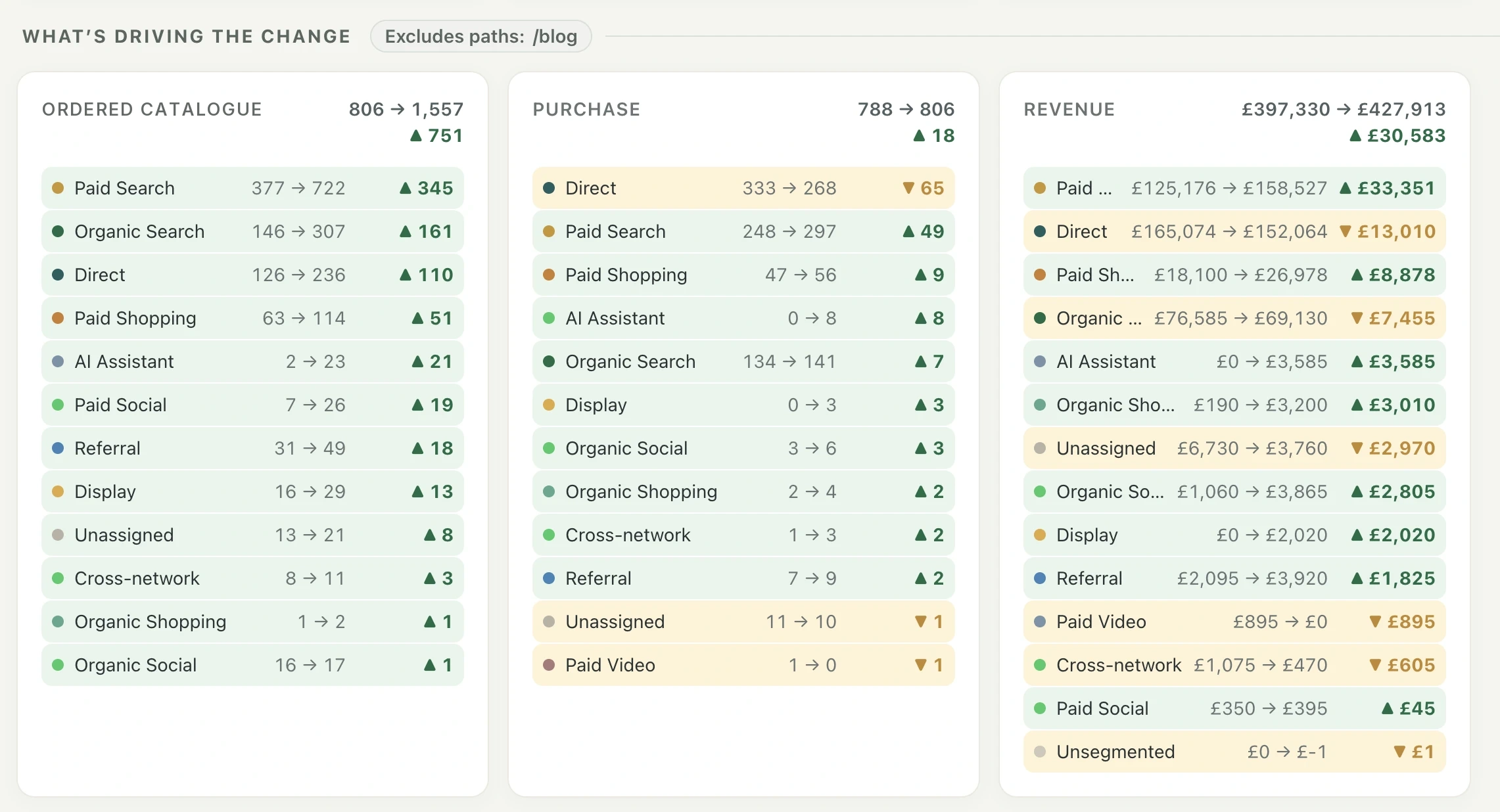Click Referral row showing 7 → 9

[x=743, y=578]
